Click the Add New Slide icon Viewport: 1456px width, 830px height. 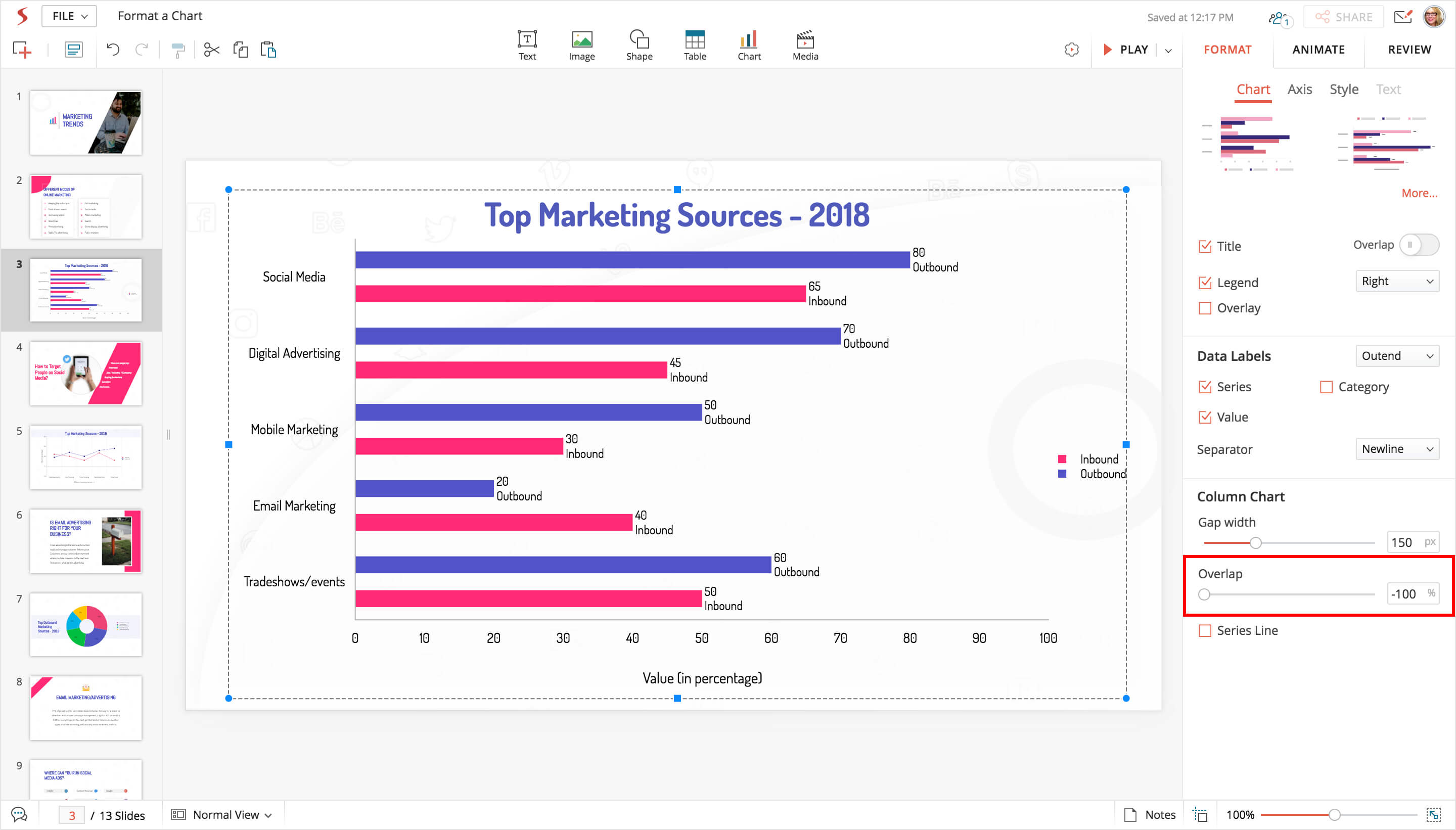(22, 50)
